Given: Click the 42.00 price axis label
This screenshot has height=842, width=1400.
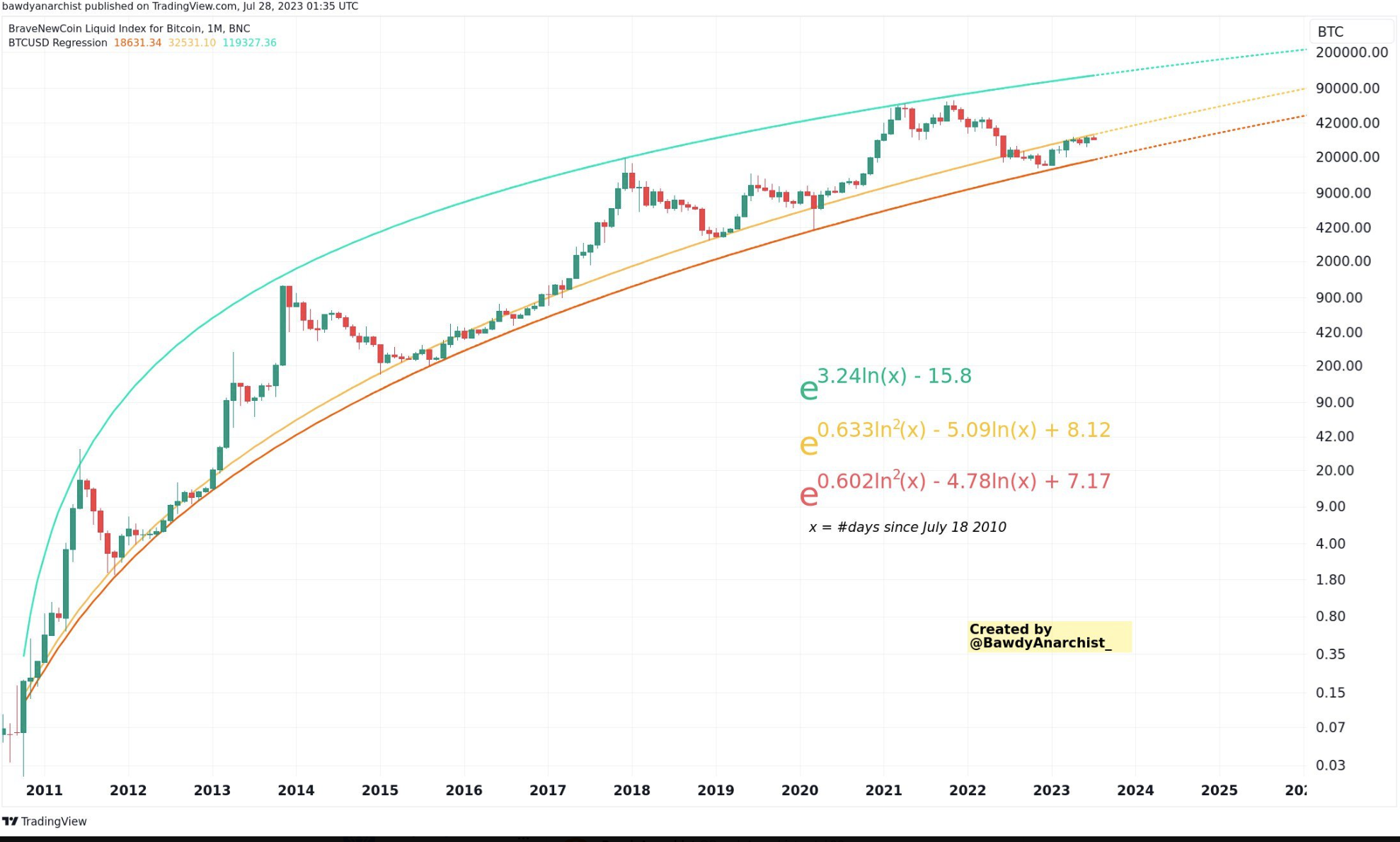Looking at the screenshot, I should (x=1334, y=437).
